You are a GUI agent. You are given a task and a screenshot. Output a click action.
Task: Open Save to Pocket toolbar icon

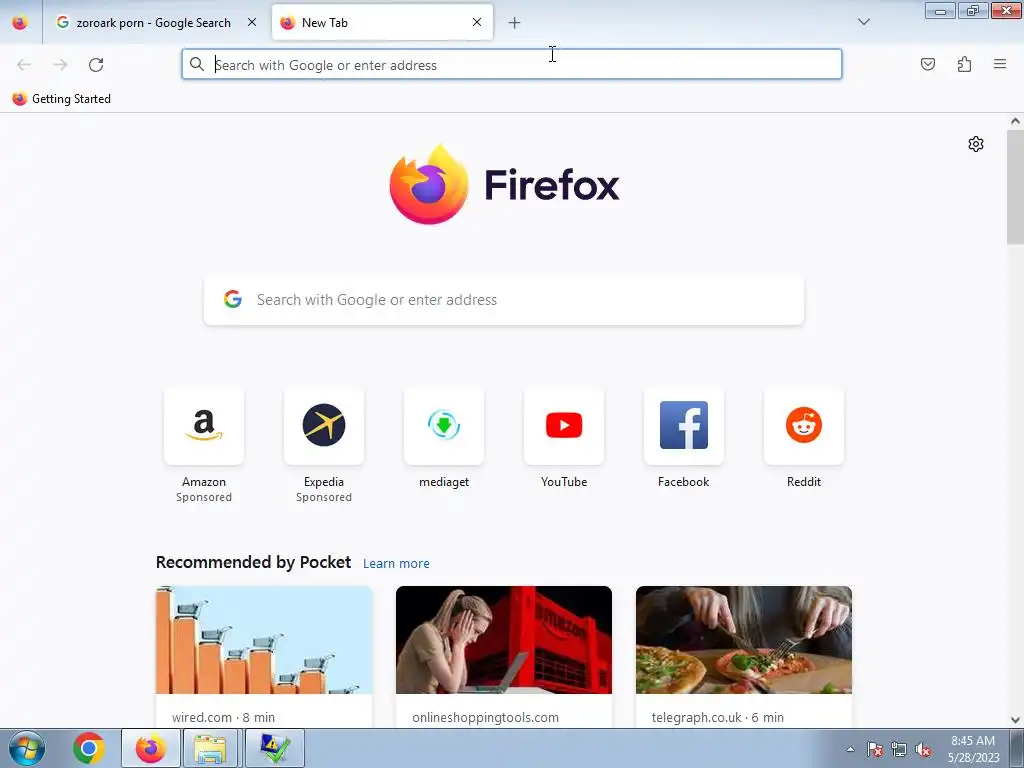[x=927, y=64]
